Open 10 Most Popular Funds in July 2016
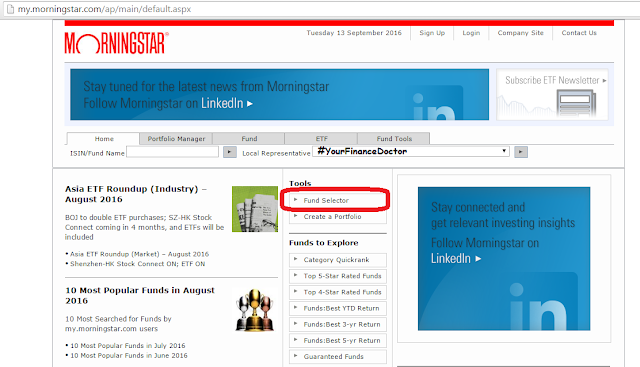 [128, 346]
